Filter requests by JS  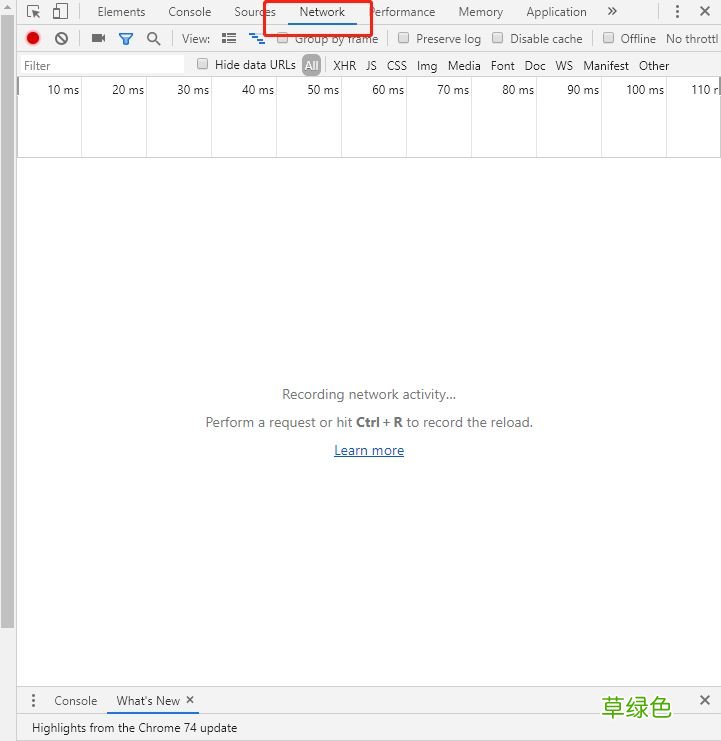click(371, 66)
